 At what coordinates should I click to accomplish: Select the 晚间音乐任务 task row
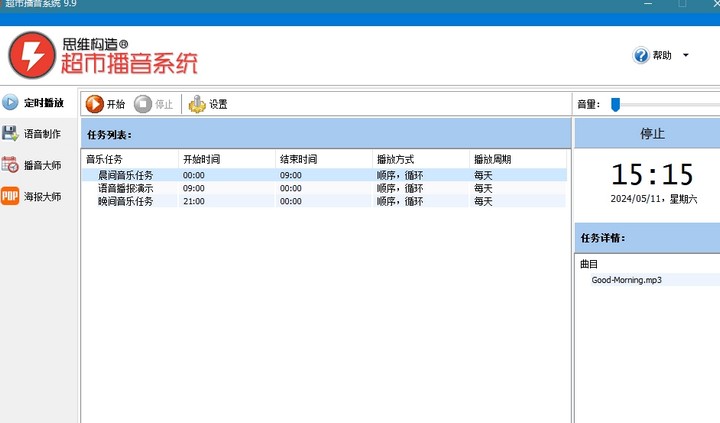(125, 201)
